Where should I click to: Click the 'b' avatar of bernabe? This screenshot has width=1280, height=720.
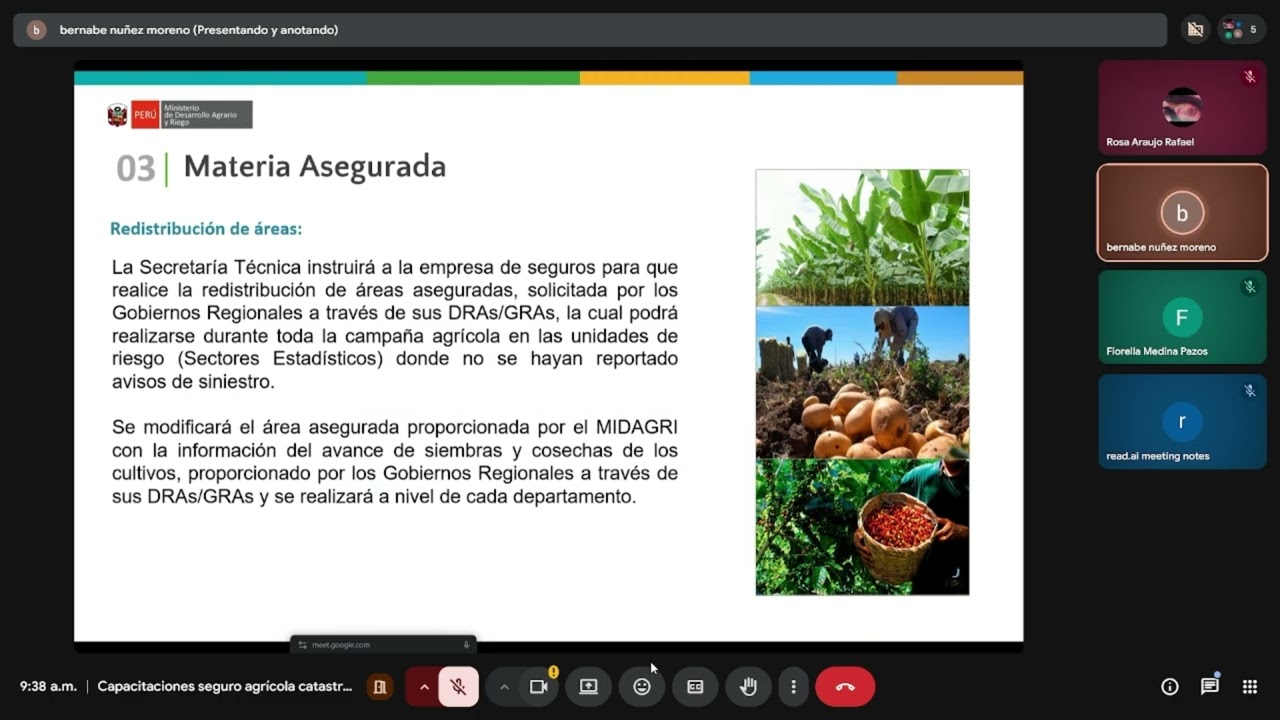(1182, 213)
